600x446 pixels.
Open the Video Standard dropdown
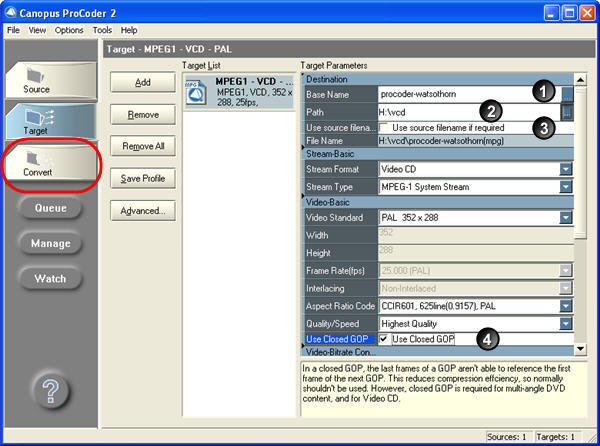[x=566, y=218]
